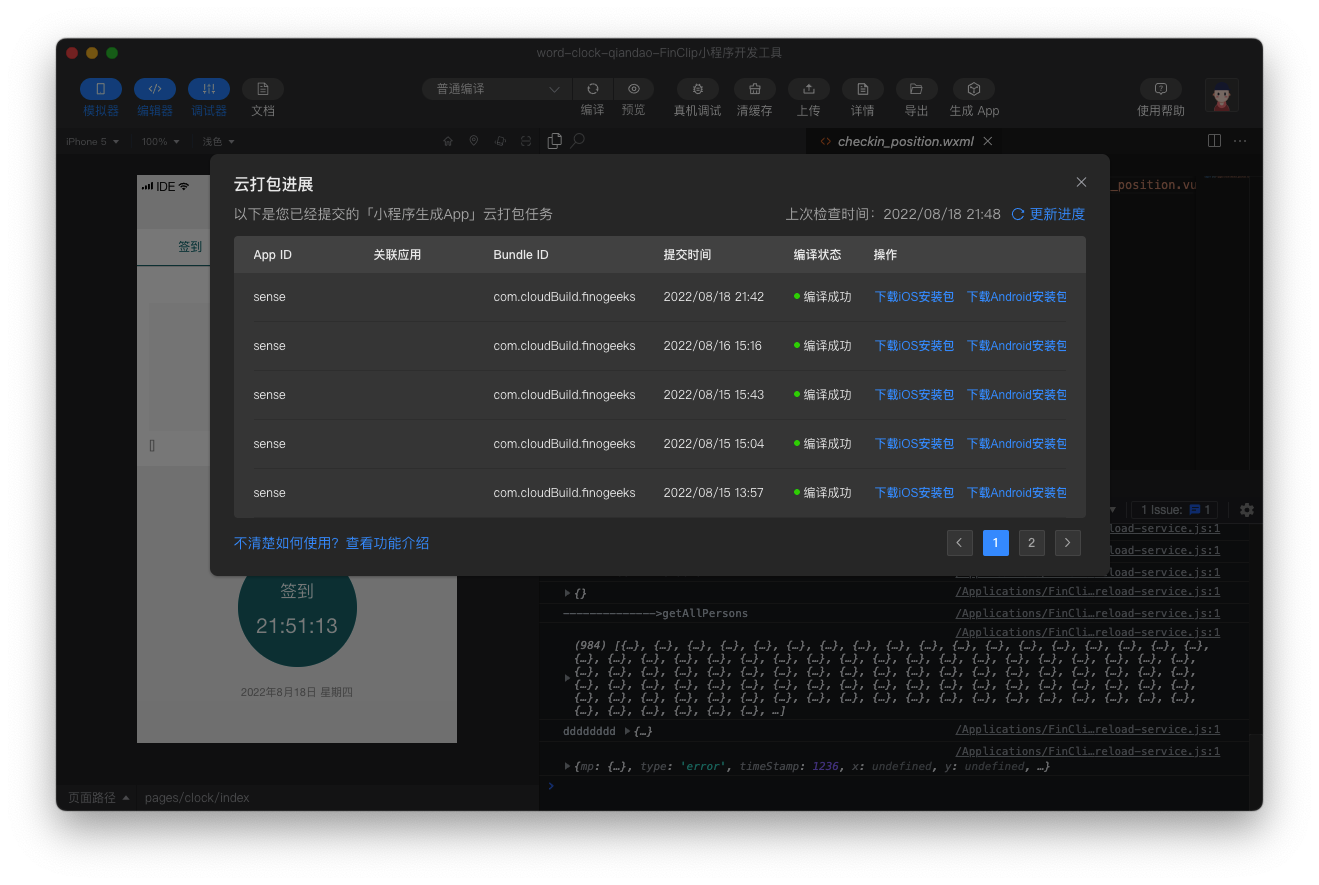Click 更新进度 to refresh progress
Image resolution: width=1319 pixels, height=885 pixels.
pyautogui.click(x=1048, y=214)
